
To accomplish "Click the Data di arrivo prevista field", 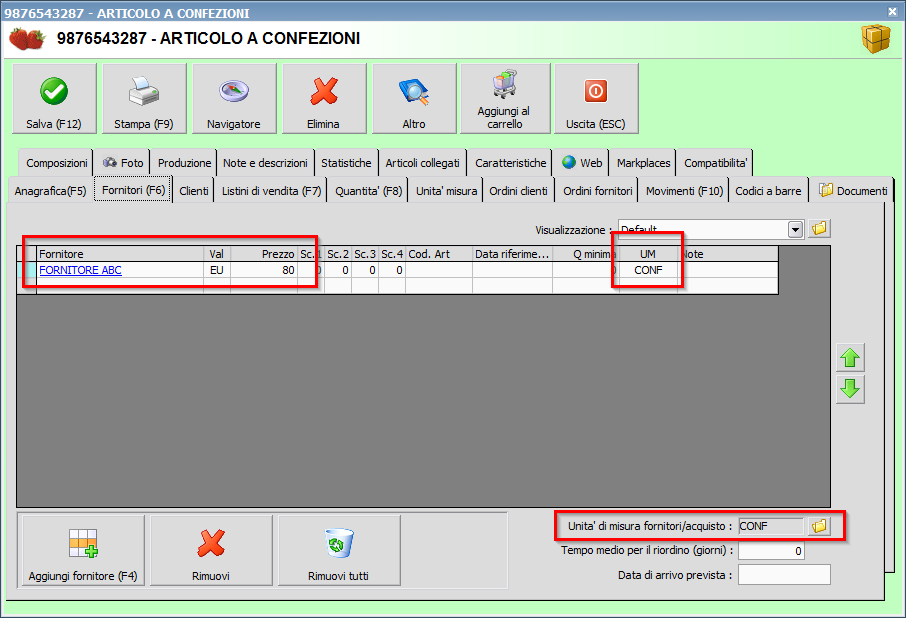I will tap(784, 575).
